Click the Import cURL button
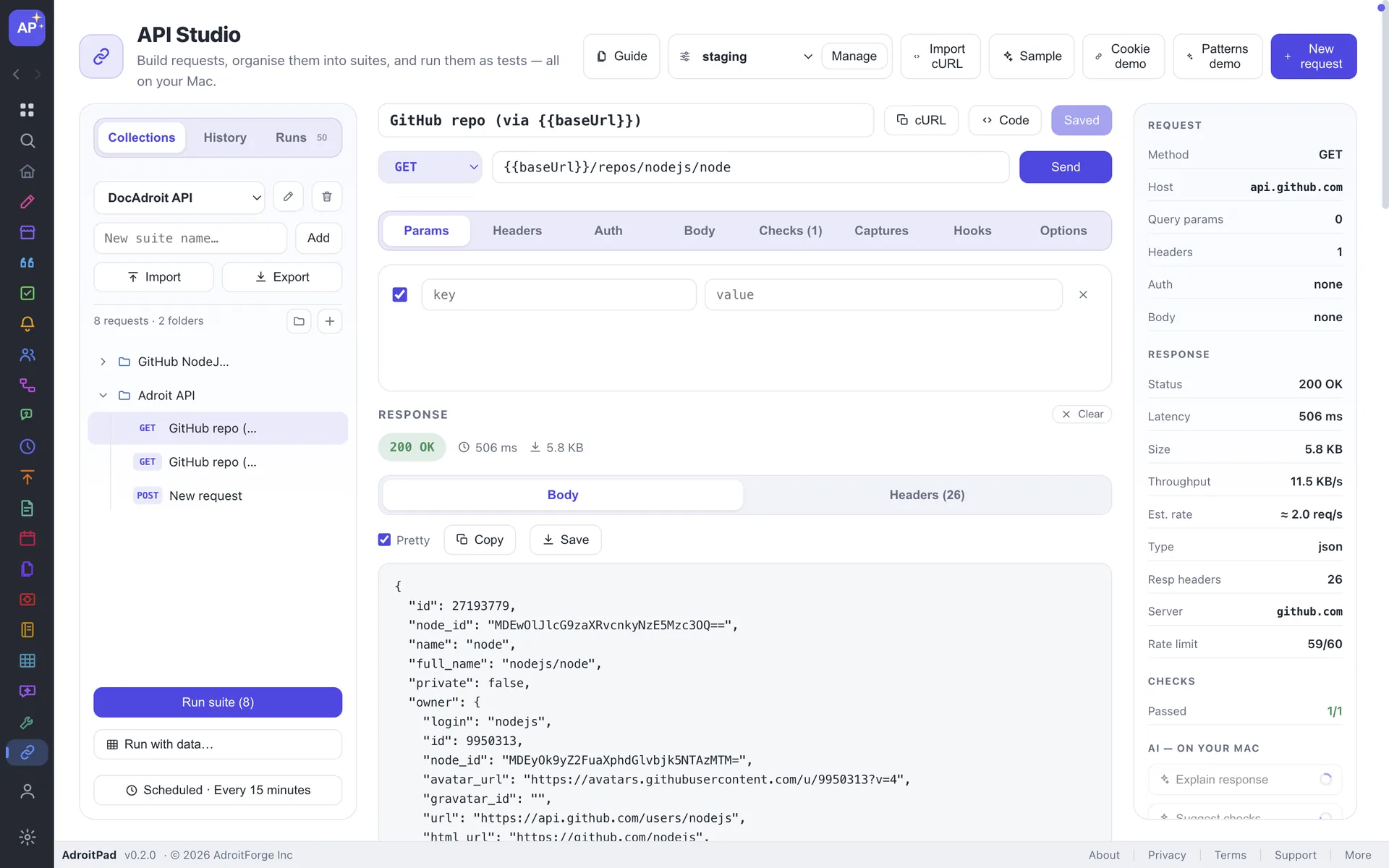 pyautogui.click(x=940, y=56)
